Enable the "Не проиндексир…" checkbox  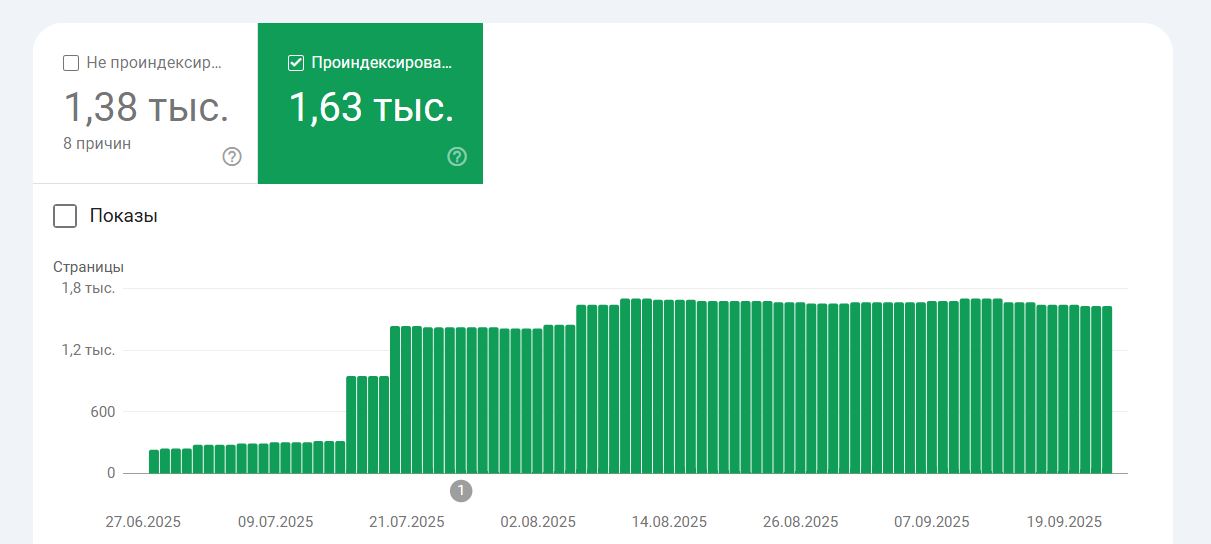pos(71,63)
